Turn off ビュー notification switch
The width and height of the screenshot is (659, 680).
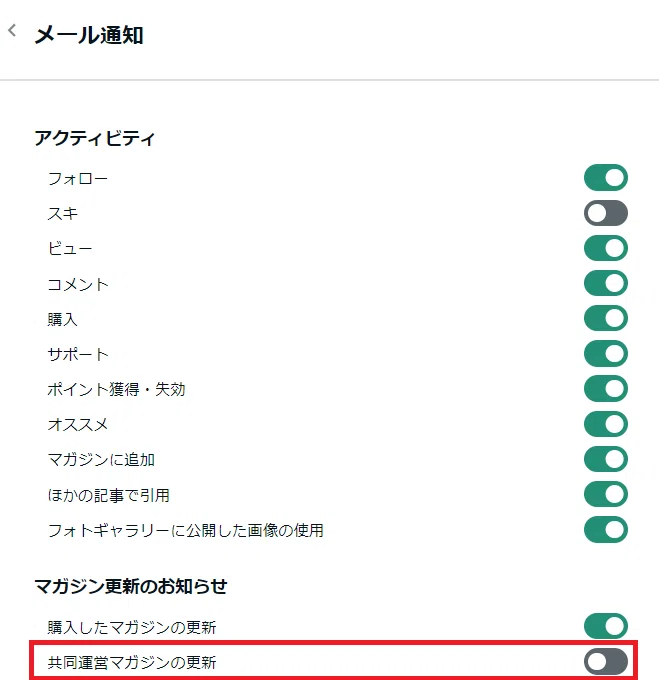pos(606,248)
